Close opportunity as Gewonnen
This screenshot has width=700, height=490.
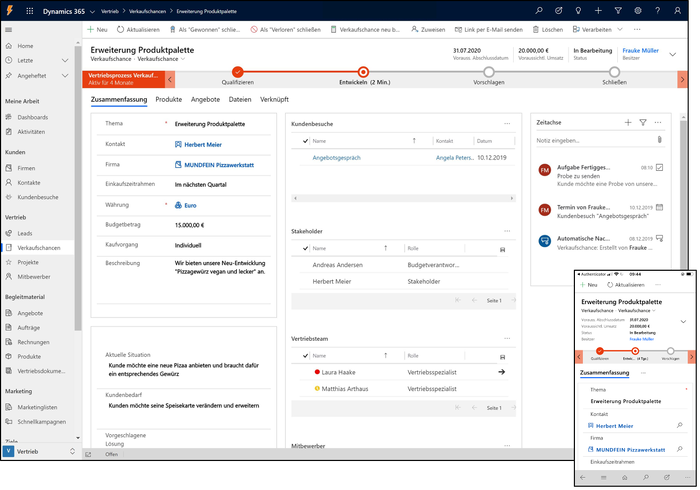[205, 29]
